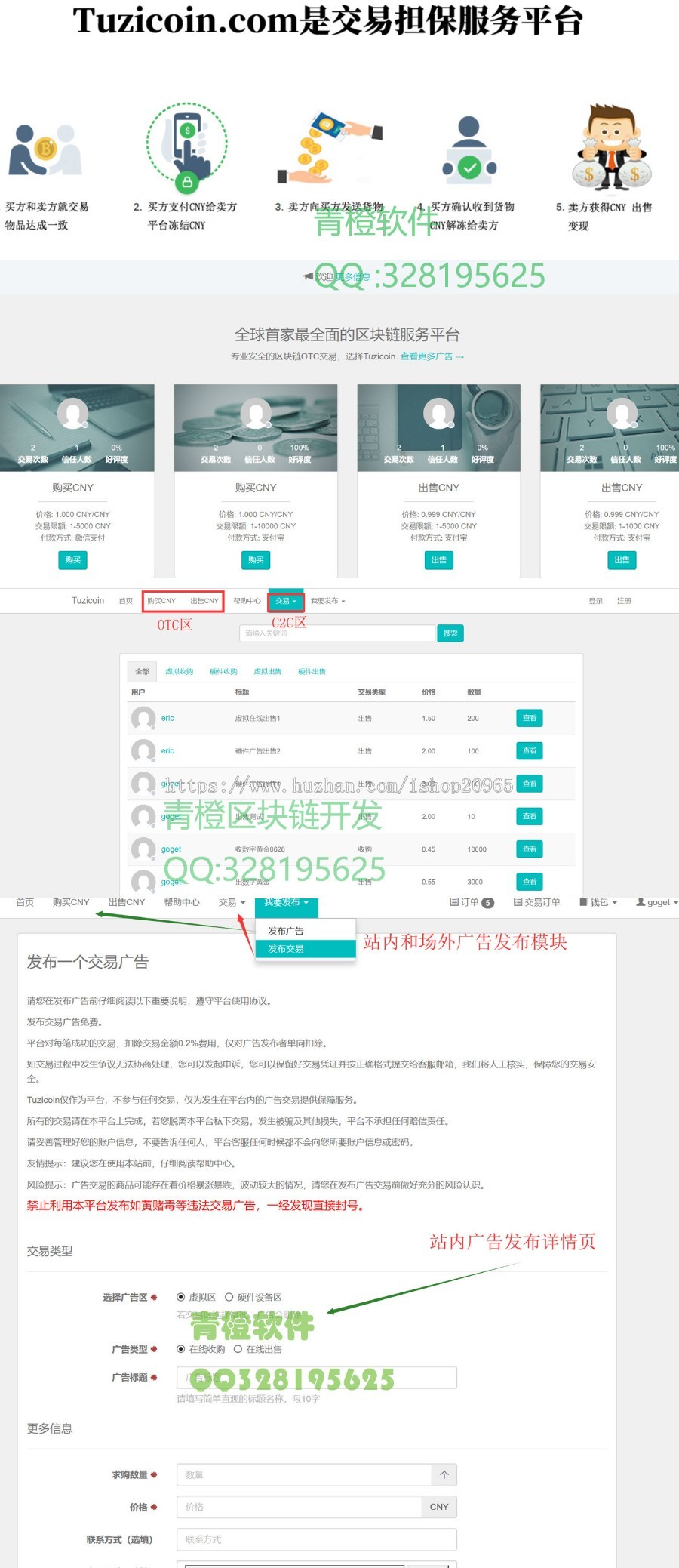Screen dimensions: 679x1568
Task: Click eric's avatar in 虚拟在线出售1 row
Action: click(x=143, y=718)
